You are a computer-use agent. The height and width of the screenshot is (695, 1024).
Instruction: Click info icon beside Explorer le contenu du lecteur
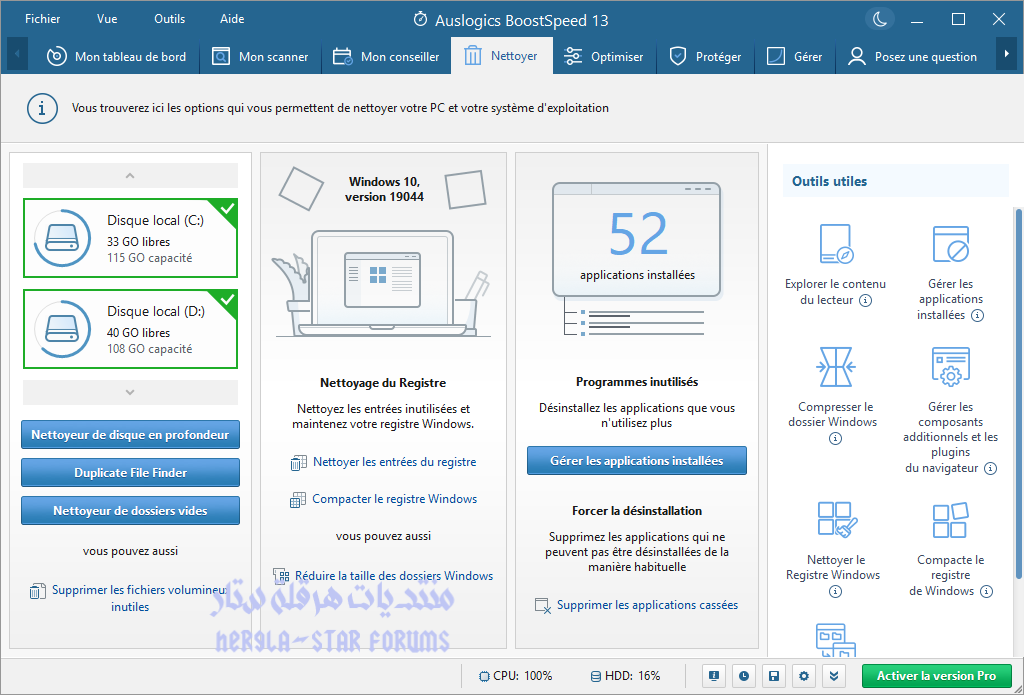[865, 300]
